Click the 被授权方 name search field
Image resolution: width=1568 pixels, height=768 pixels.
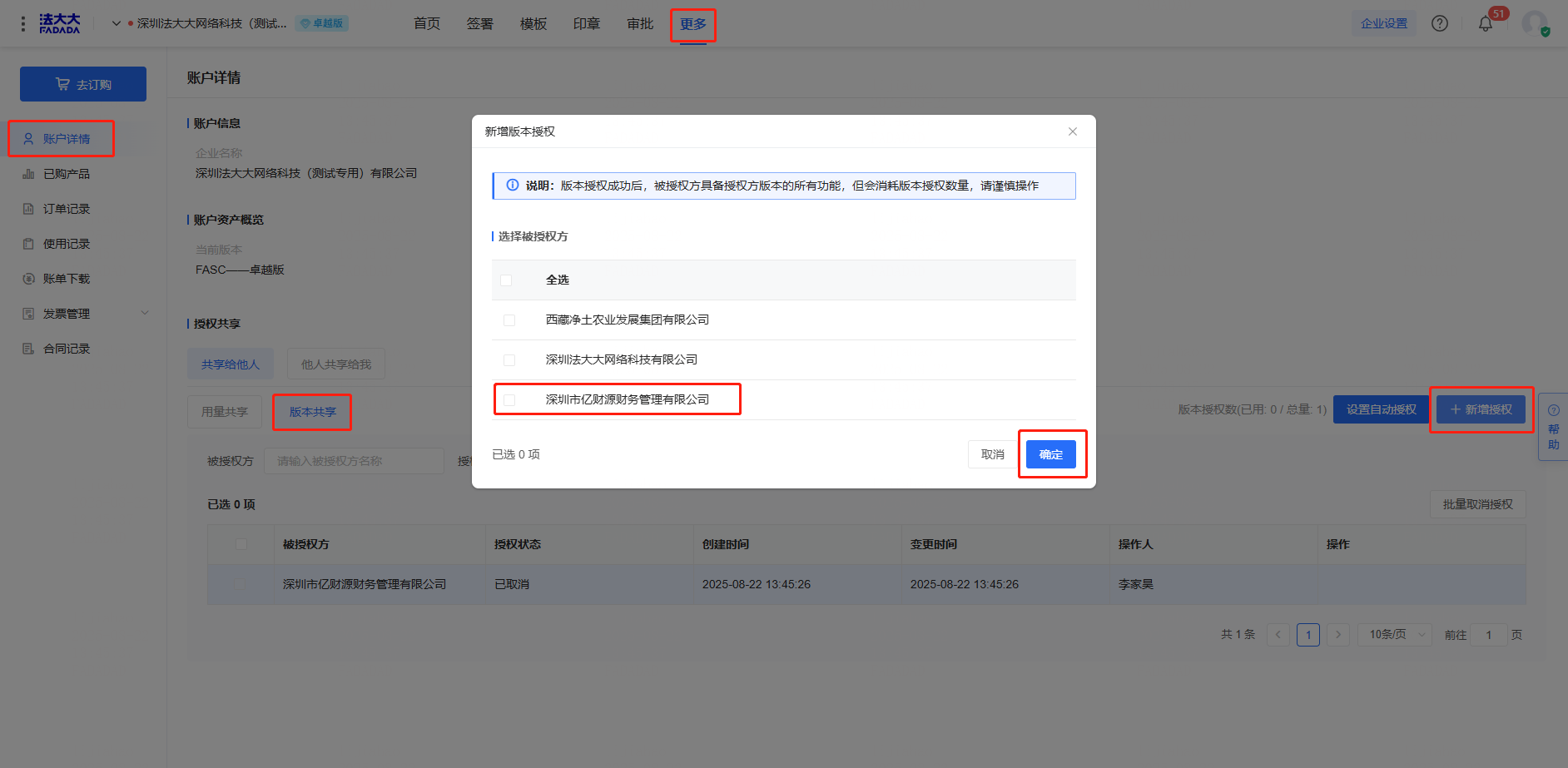[354, 461]
